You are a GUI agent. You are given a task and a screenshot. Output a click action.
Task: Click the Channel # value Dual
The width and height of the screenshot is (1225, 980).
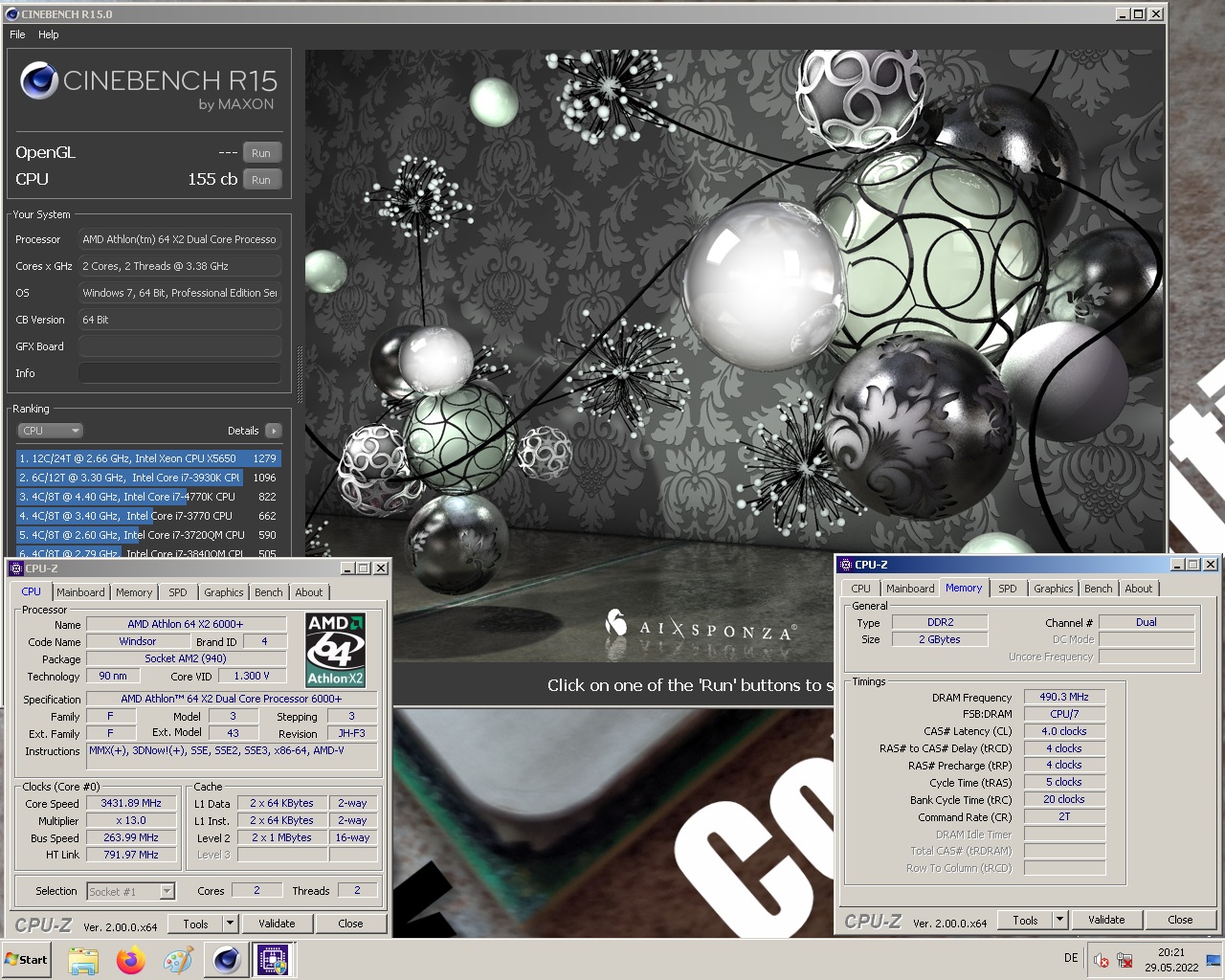tap(1147, 622)
